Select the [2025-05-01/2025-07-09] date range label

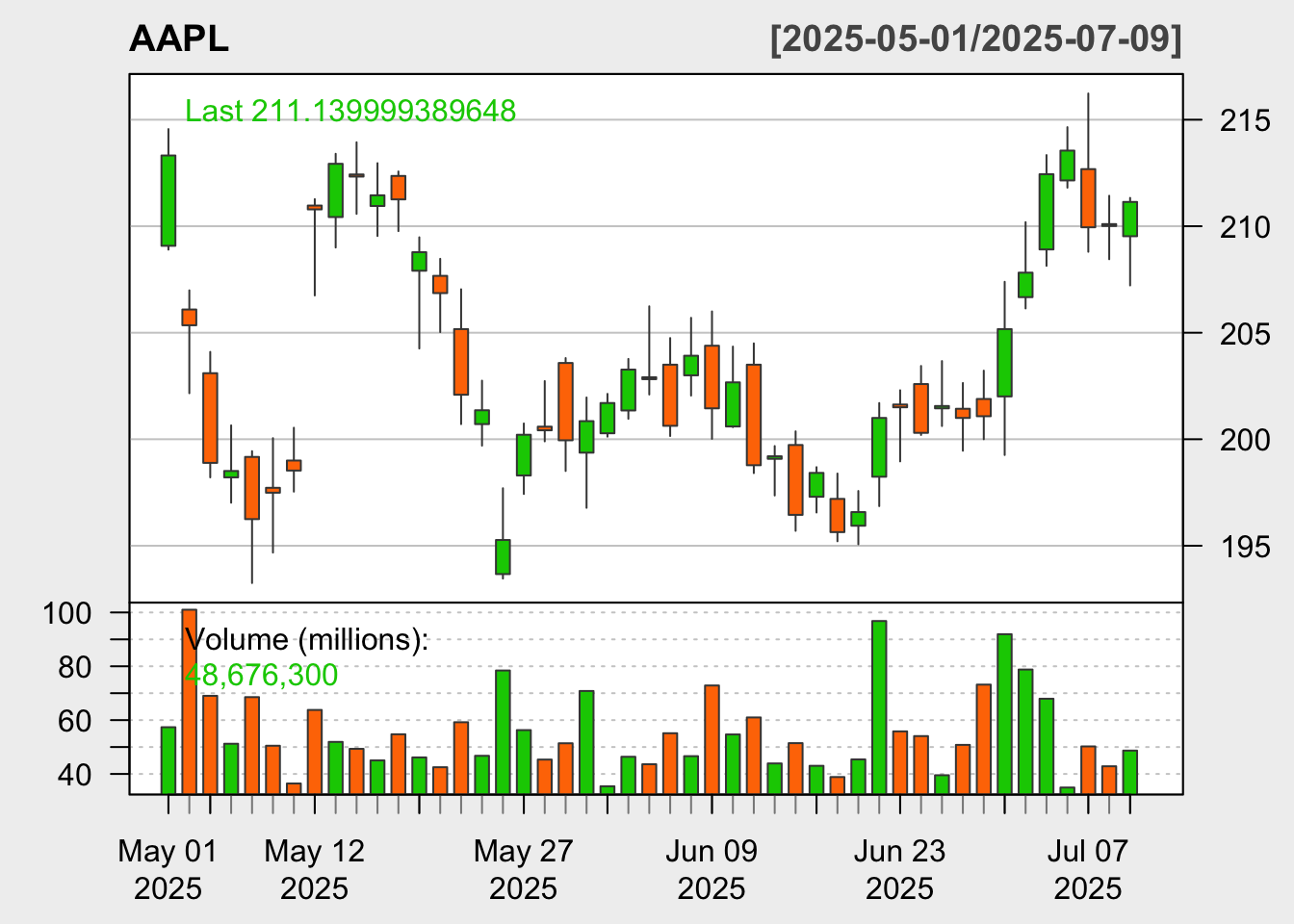point(976,39)
